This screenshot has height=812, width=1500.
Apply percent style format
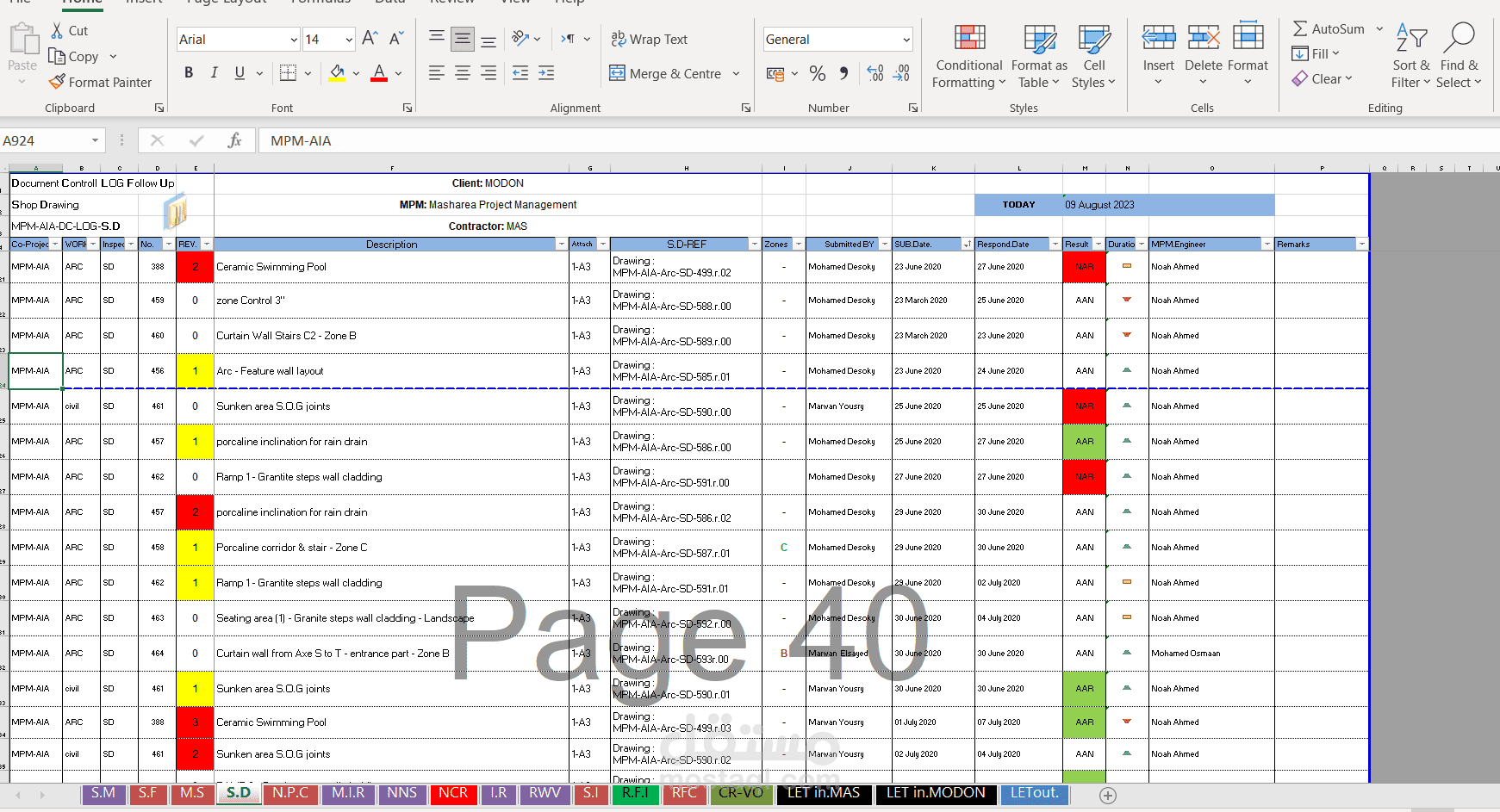pyautogui.click(x=818, y=74)
